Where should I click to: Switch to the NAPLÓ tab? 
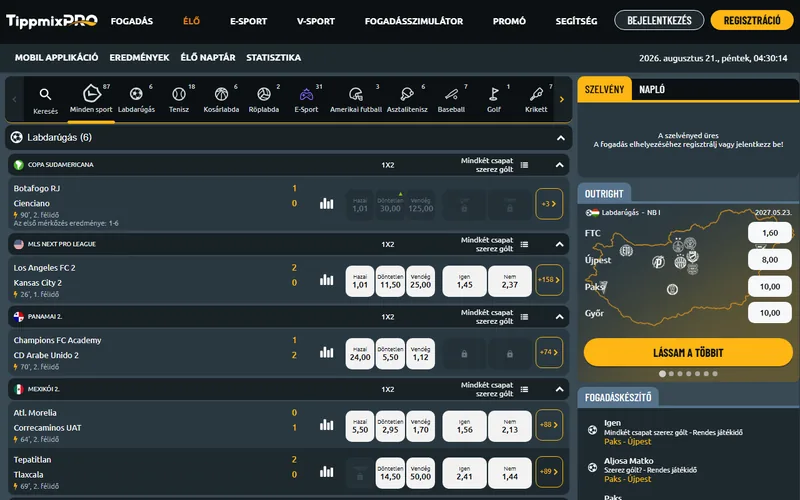652,89
